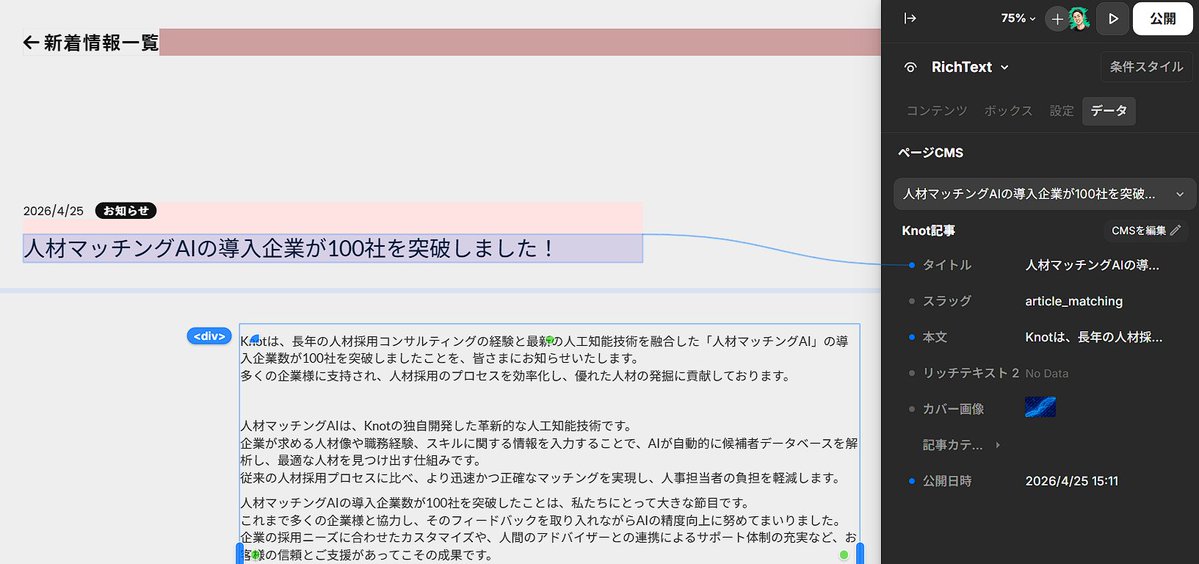
Task: Open the user avatar profile
Action: tap(1078, 19)
